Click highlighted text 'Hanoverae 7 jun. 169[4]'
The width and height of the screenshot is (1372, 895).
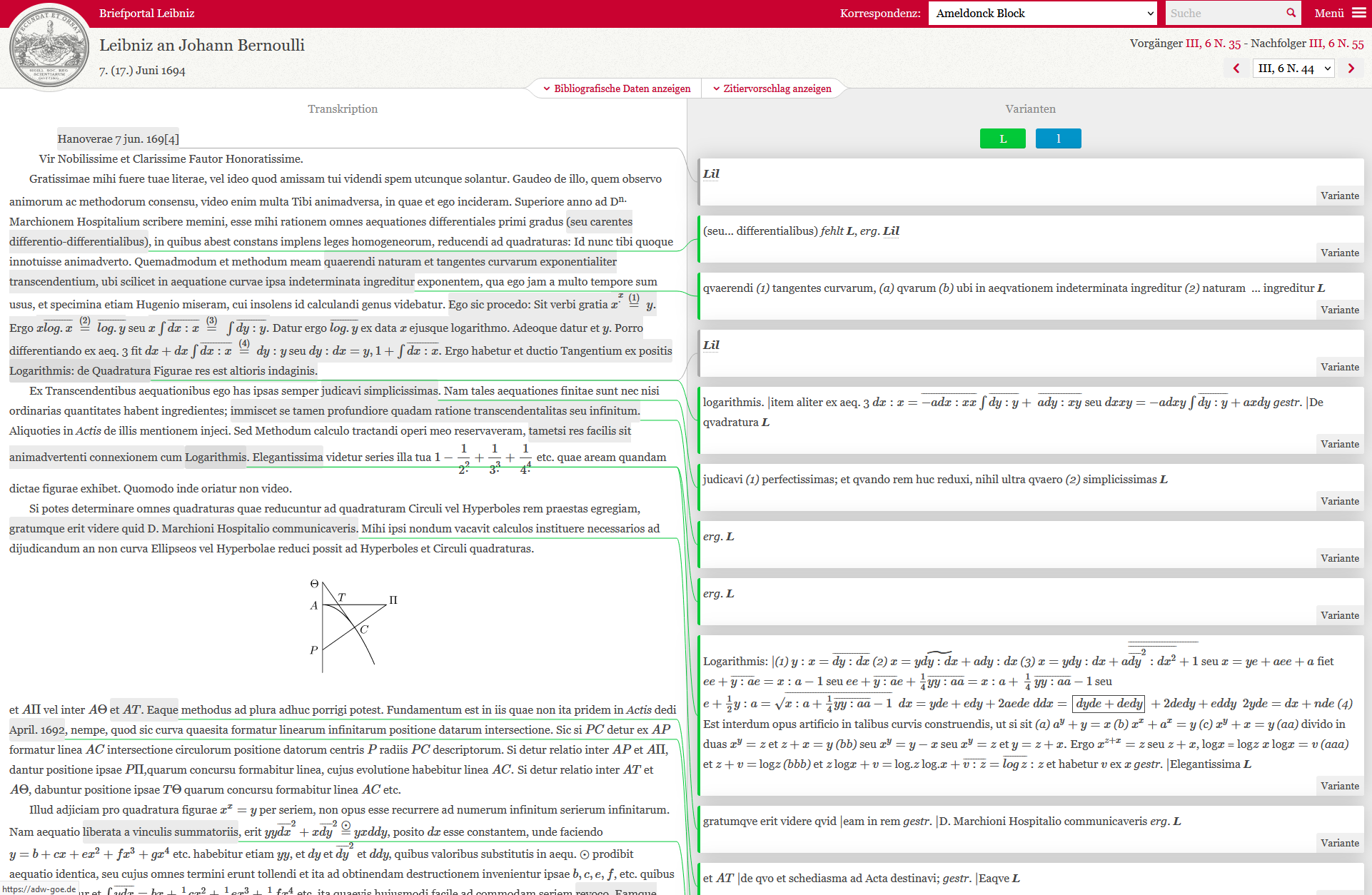pos(118,139)
